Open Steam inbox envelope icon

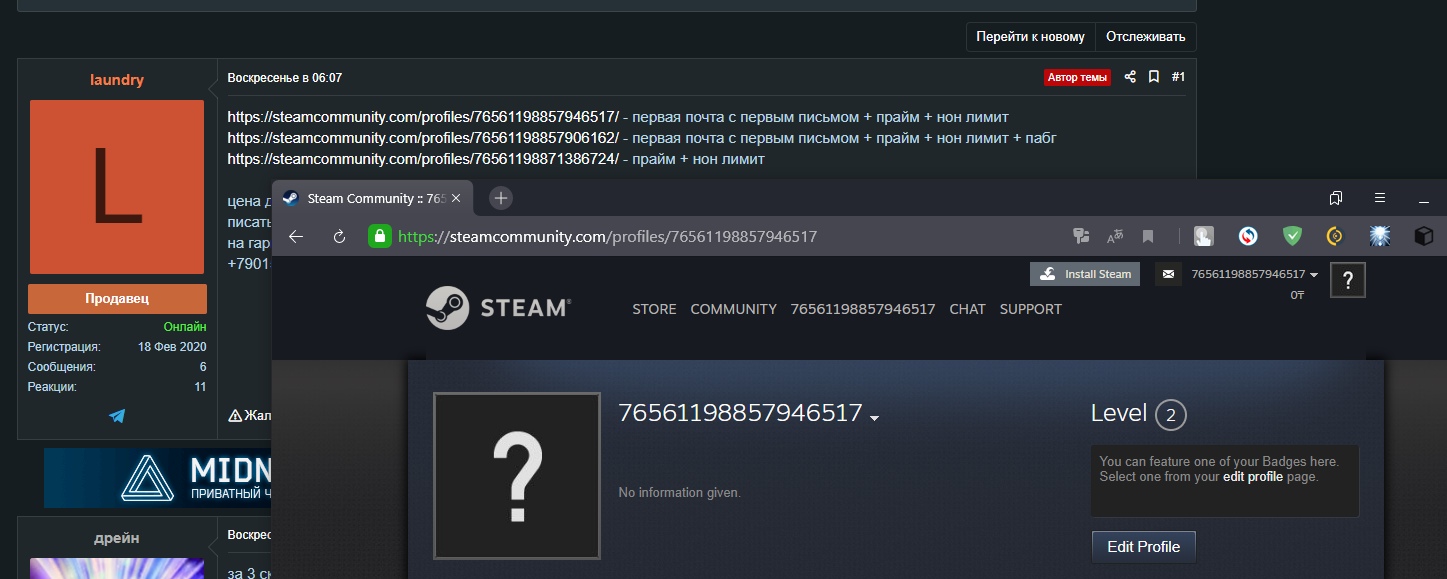click(1167, 274)
